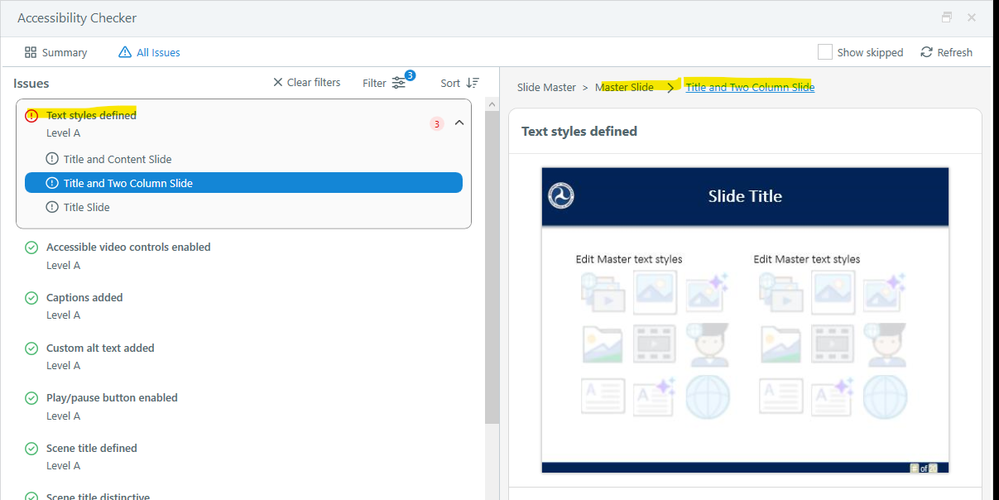Click the All Issues warning triangle icon

point(125,52)
